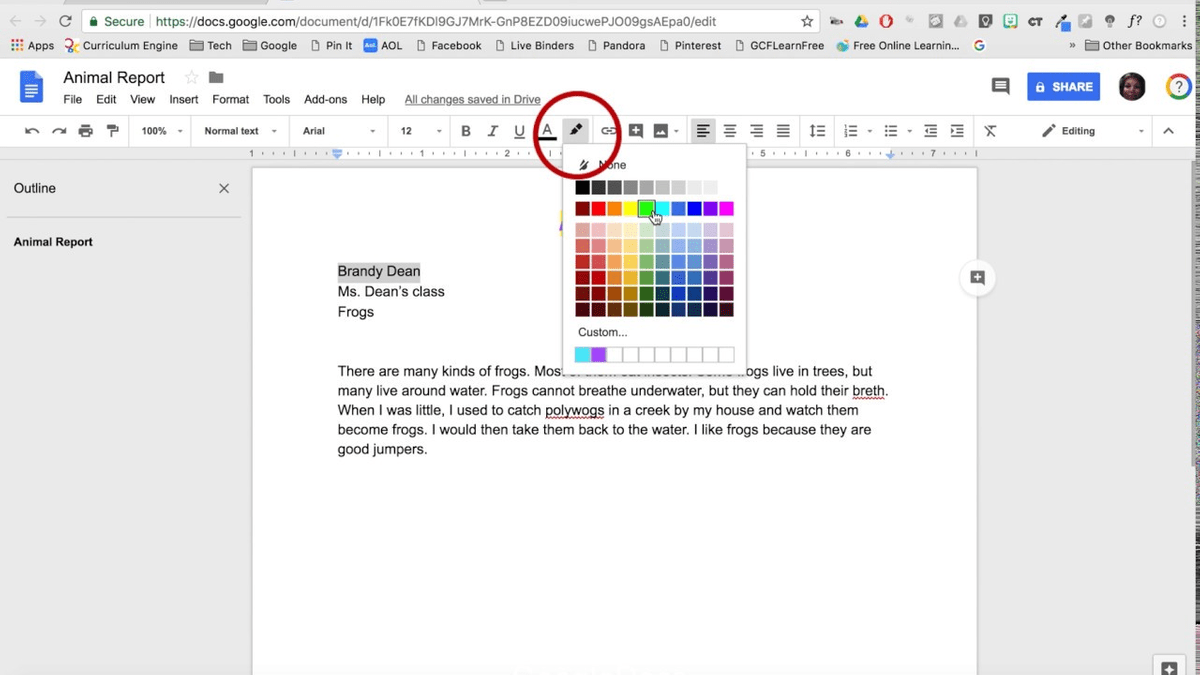Click the Undo arrow icon

click(32, 131)
